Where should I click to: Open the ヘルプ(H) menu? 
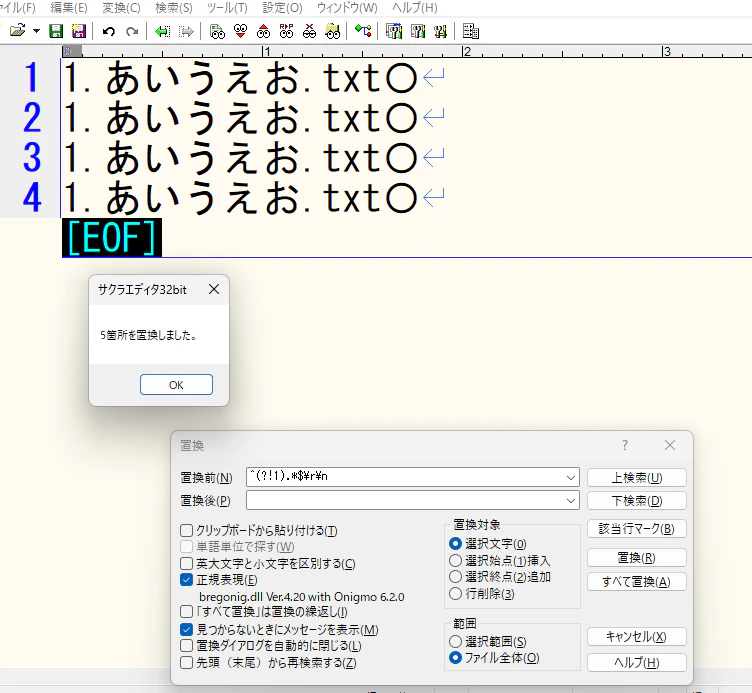414,8
